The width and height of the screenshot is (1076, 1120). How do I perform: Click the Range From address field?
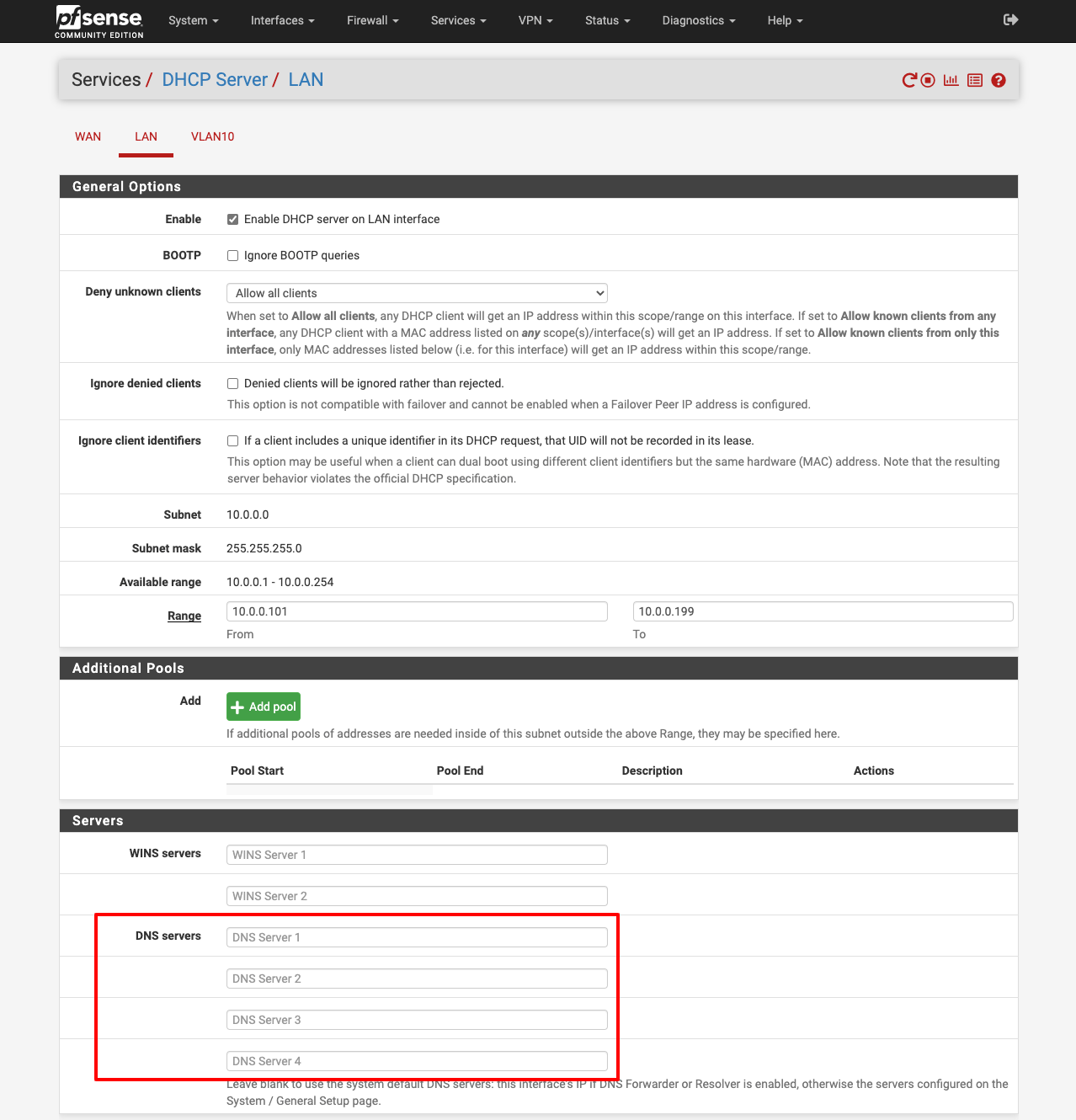pos(417,611)
